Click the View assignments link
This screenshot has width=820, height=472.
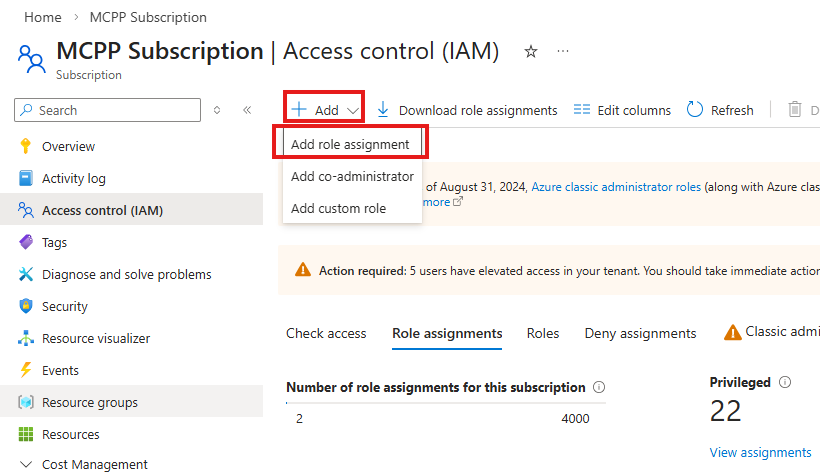[x=760, y=452]
